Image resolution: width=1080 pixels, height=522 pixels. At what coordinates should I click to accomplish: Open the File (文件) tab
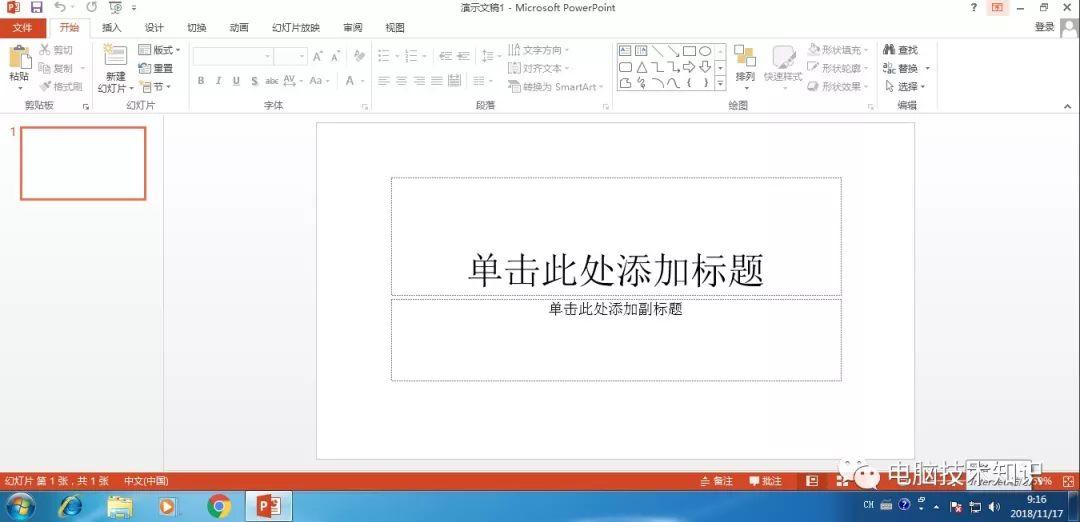pos(23,28)
